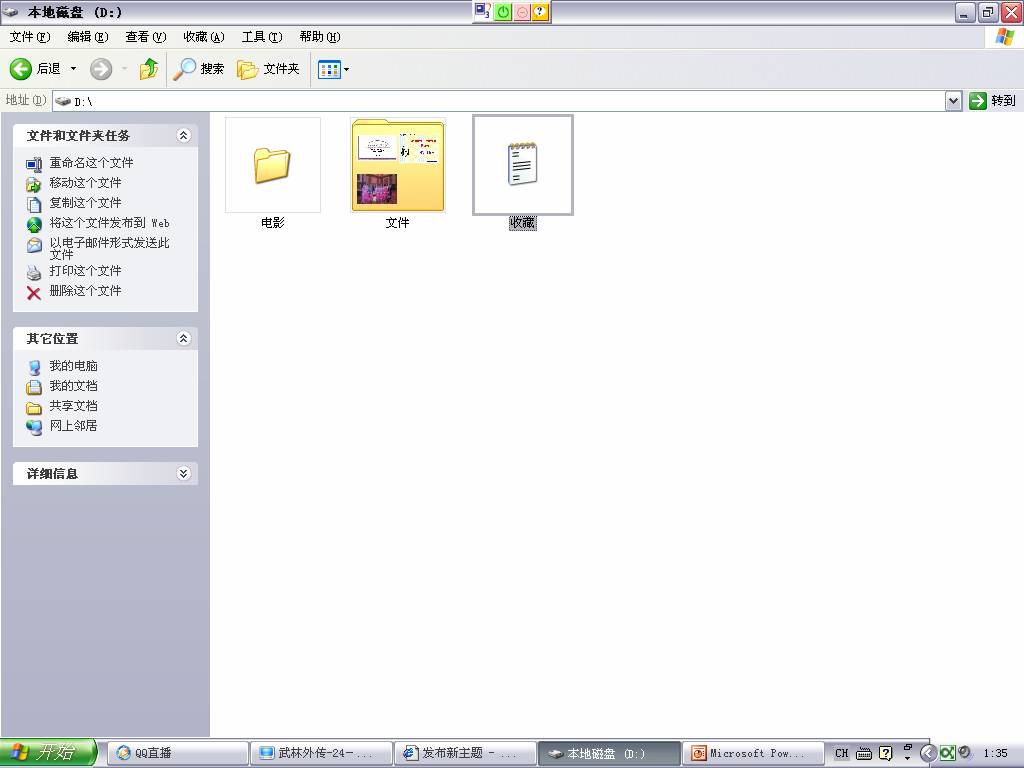The width and height of the screenshot is (1024, 768).
Task: Switch to Microsoft PowerPoint taskbar button
Action: pyautogui.click(x=752, y=753)
